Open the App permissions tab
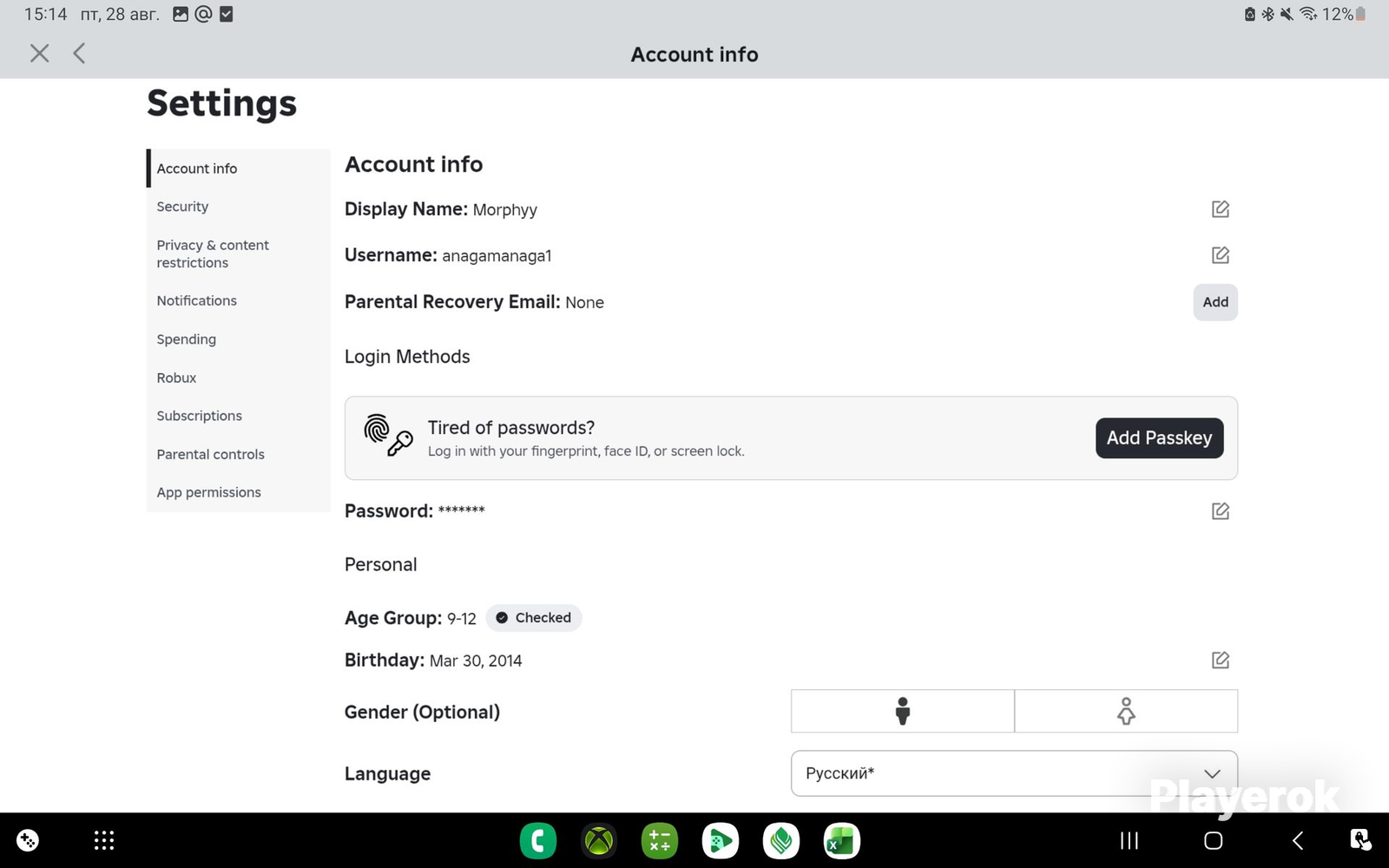 (x=239, y=492)
